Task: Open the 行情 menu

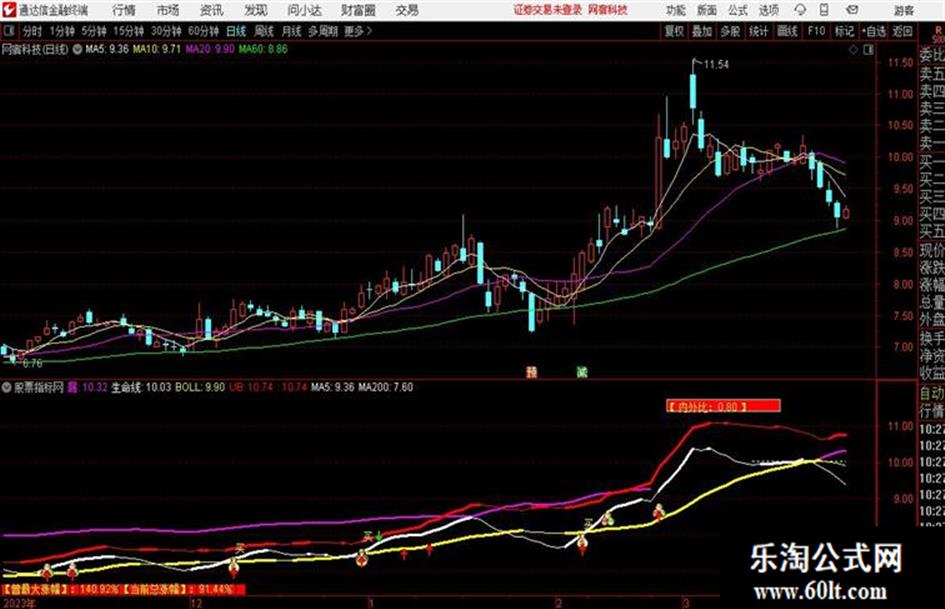Action: pos(124,10)
